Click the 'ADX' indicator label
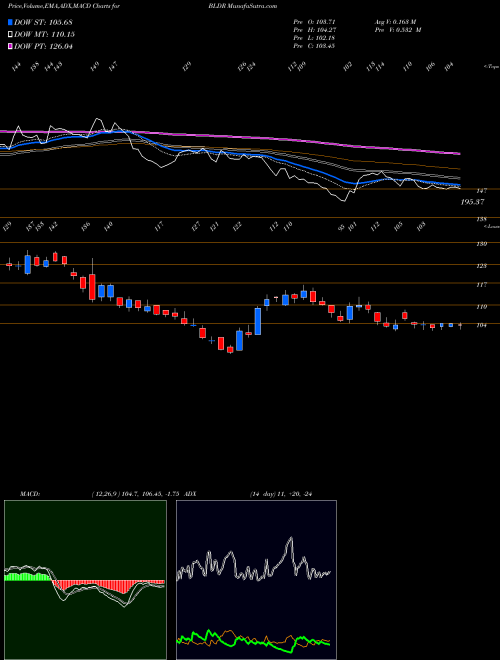The width and height of the screenshot is (500, 660). click(x=190, y=494)
